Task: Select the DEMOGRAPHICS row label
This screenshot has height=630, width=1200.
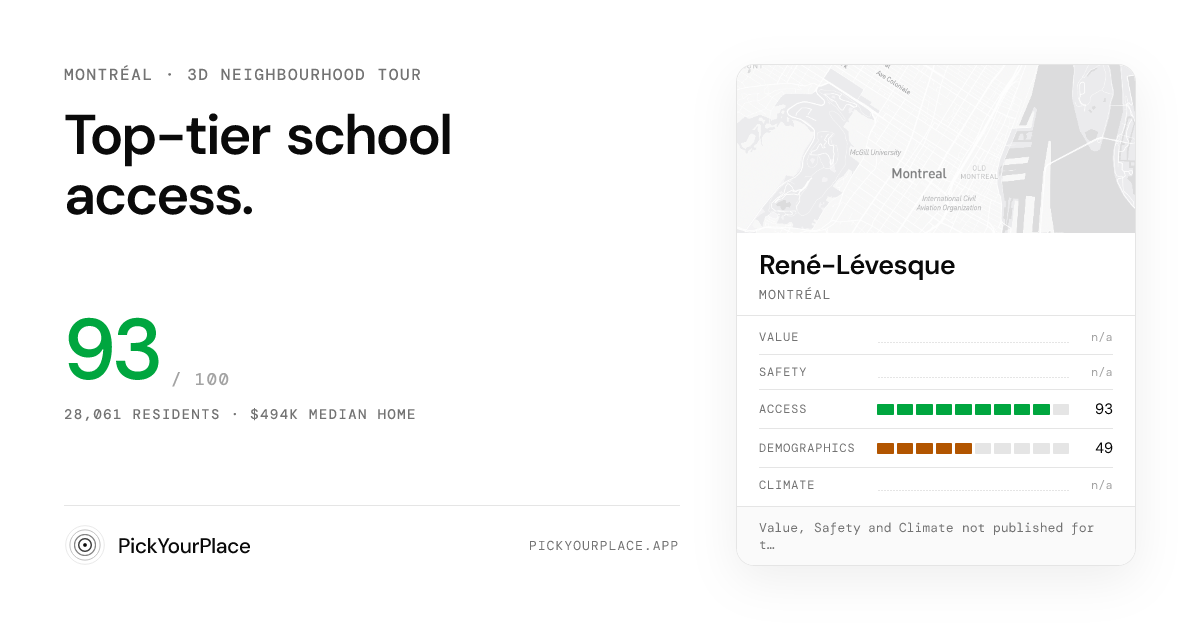Action: click(807, 448)
